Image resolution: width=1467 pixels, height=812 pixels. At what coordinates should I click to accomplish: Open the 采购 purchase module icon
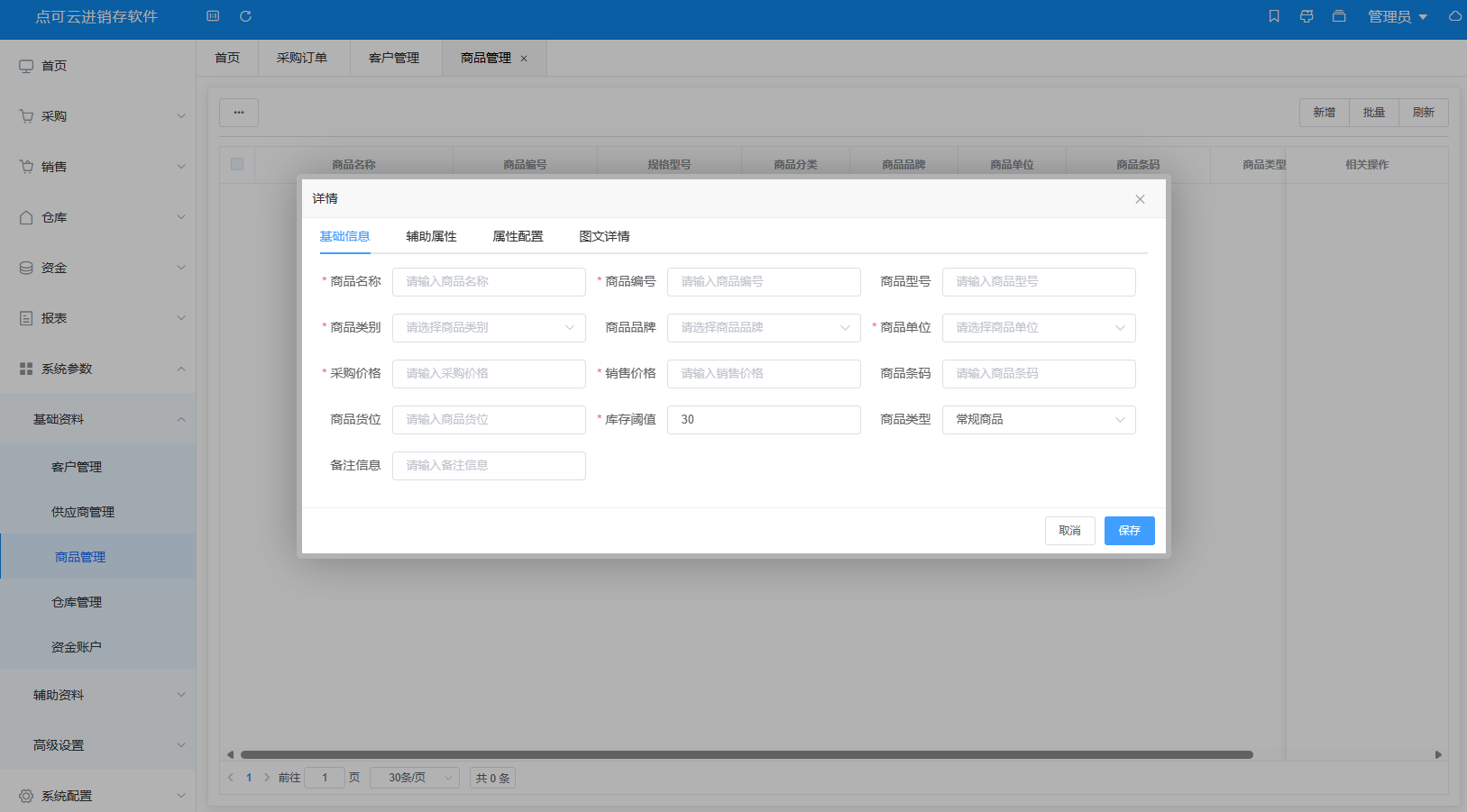[24, 115]
